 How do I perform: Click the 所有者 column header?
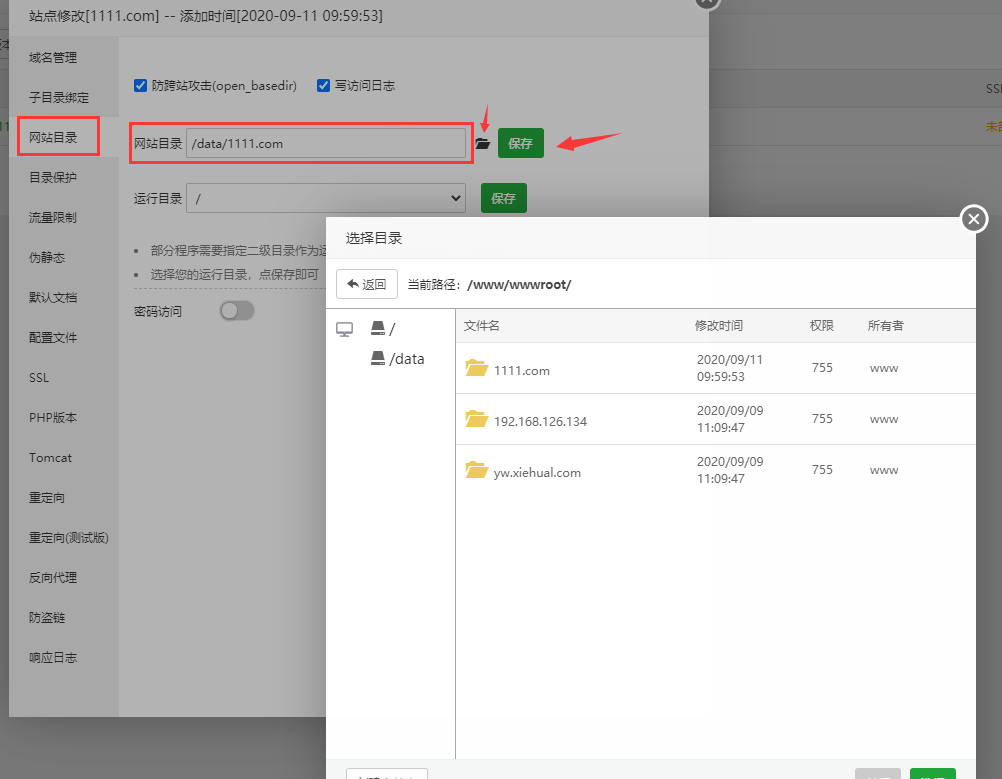tap(886, 326)
